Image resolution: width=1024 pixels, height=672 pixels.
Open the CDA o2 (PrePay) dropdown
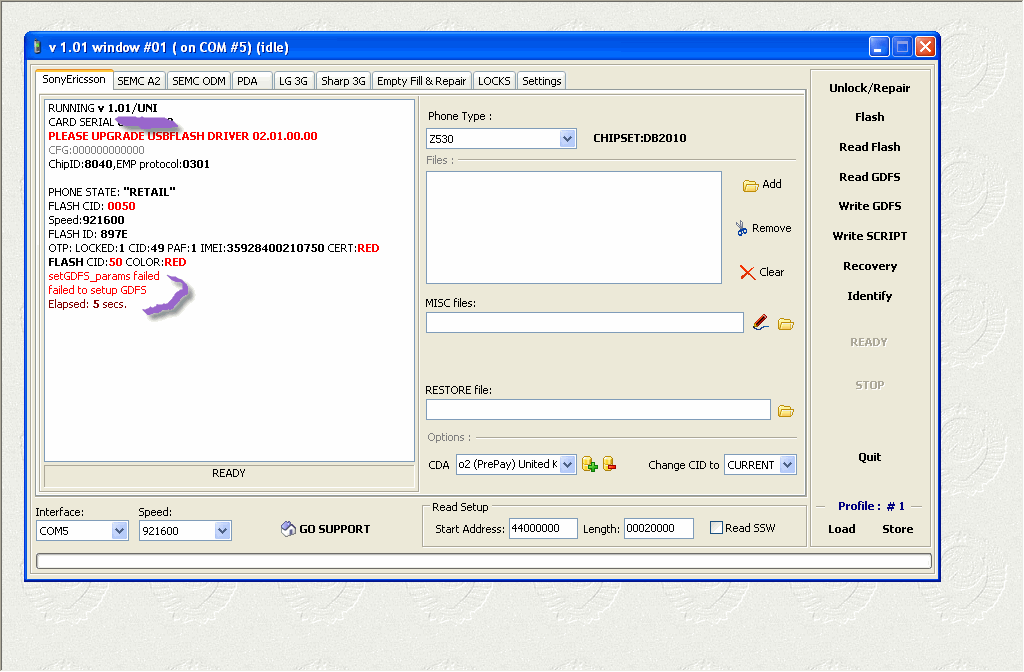[568, 465]
